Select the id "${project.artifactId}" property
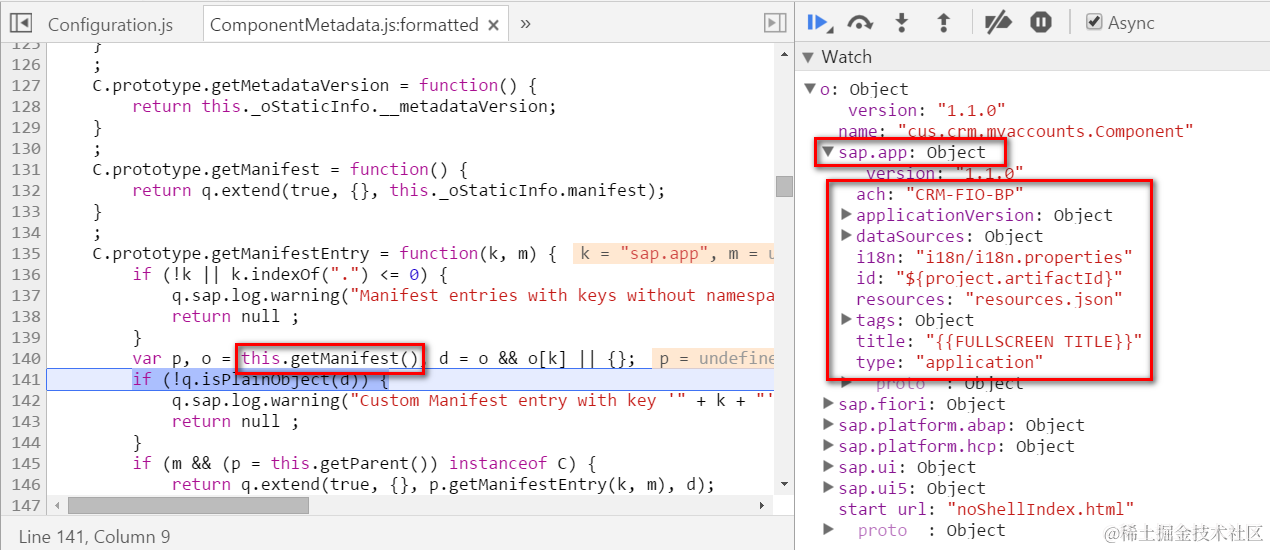 [x=989, y=278]
